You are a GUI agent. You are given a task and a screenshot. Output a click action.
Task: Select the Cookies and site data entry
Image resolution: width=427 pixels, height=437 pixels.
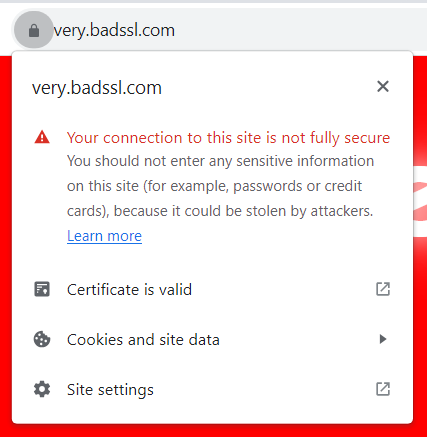click(212, 339)
